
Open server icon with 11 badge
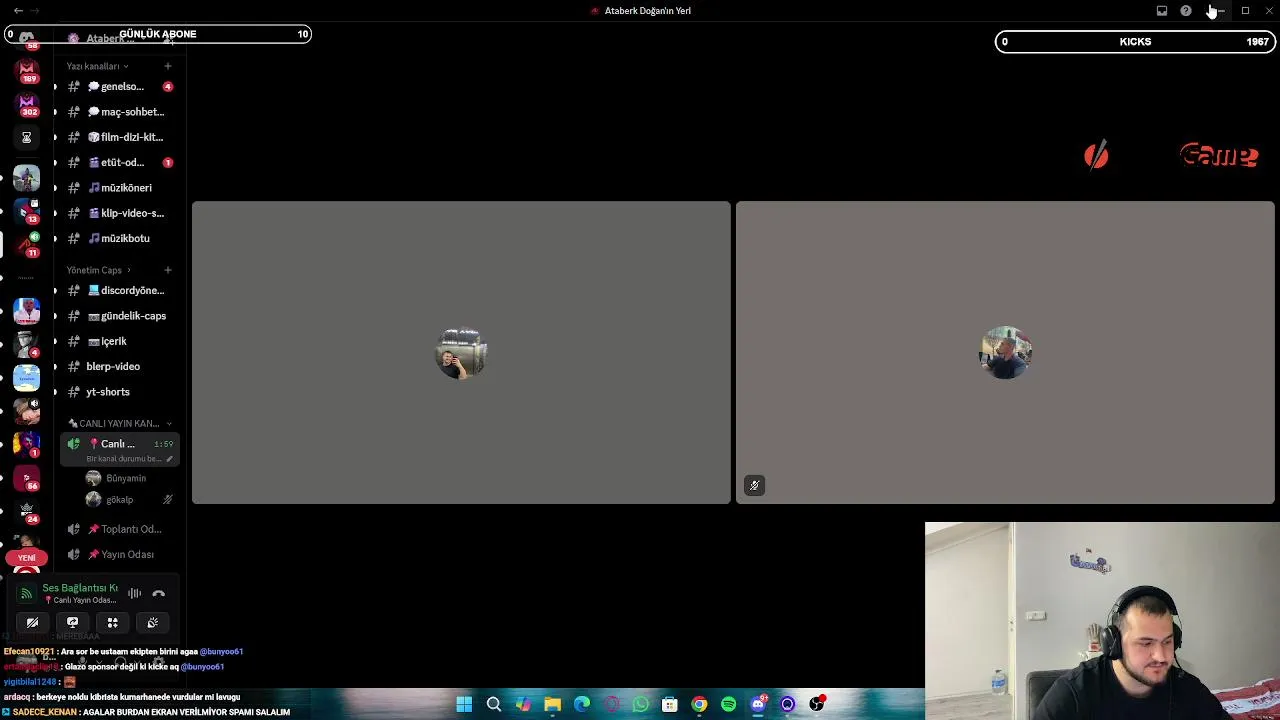point(27,245)
